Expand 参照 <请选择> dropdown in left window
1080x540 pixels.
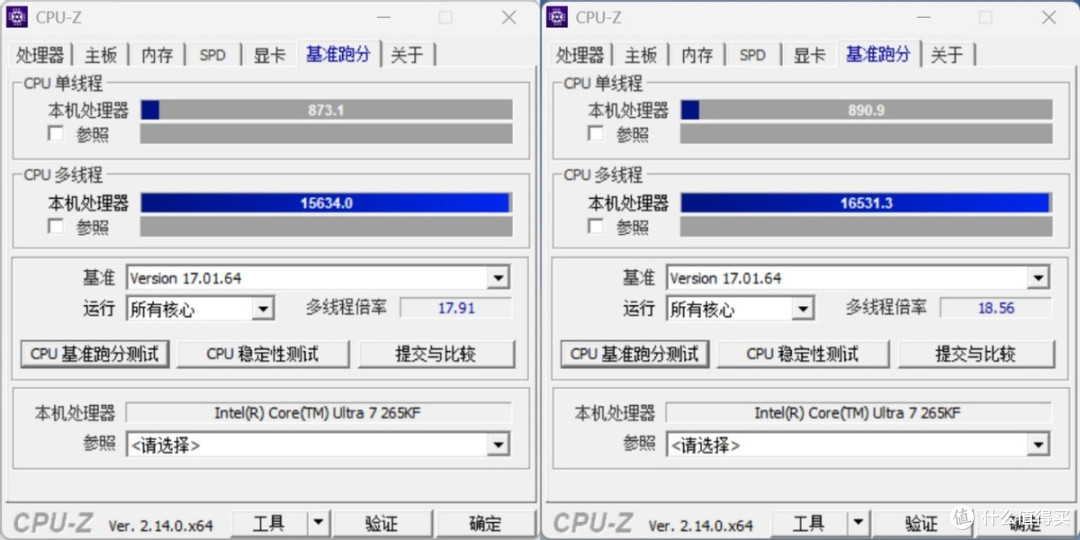[498, 445]
